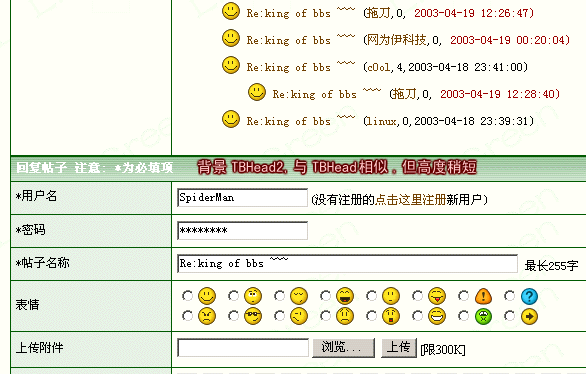Click the green alien face emoticon
Image resolution: width=586 pixels, height=374 pixels.
(x=483, y=316)
